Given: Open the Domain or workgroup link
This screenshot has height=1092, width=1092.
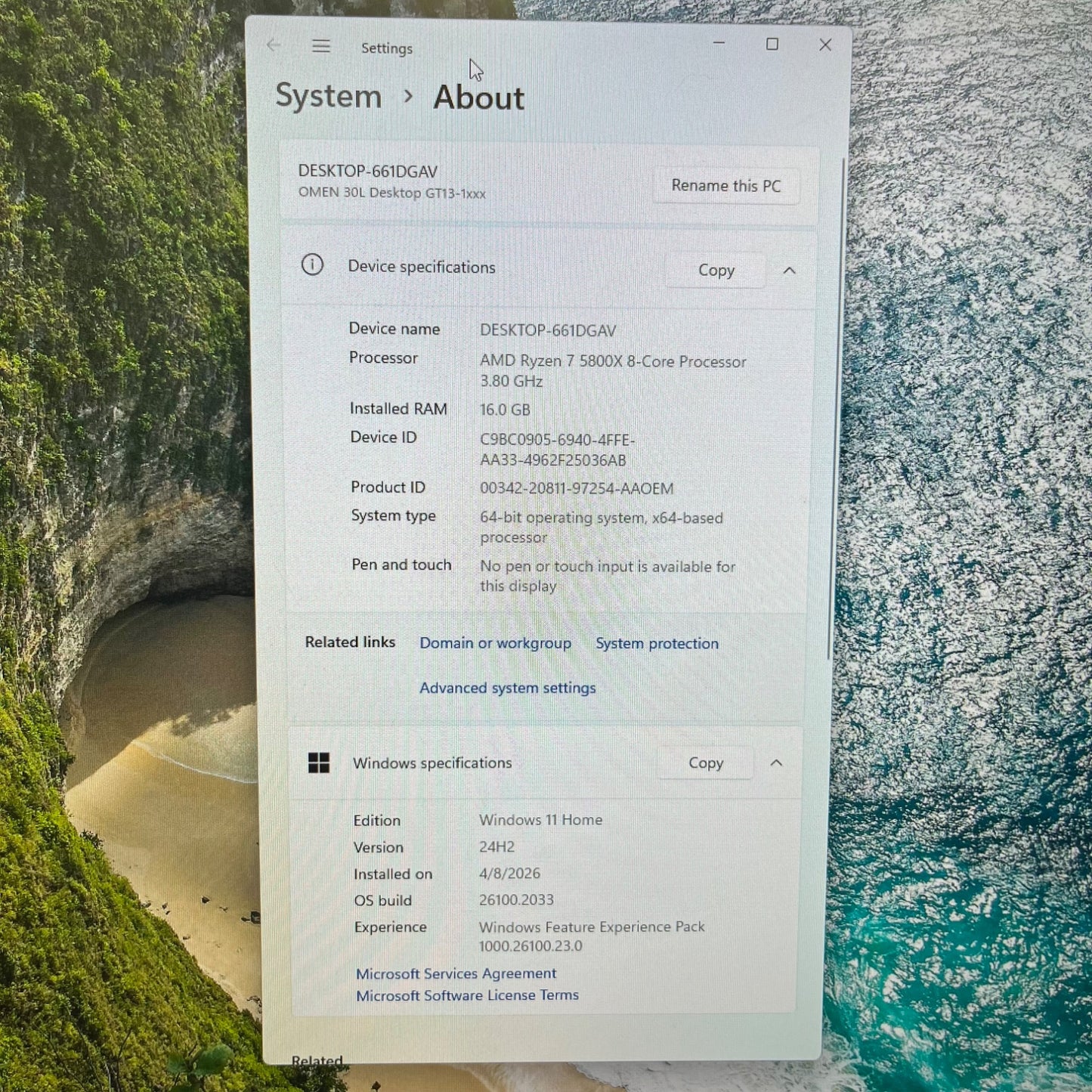Looking at the screenshot, I should tap(496, 643).
